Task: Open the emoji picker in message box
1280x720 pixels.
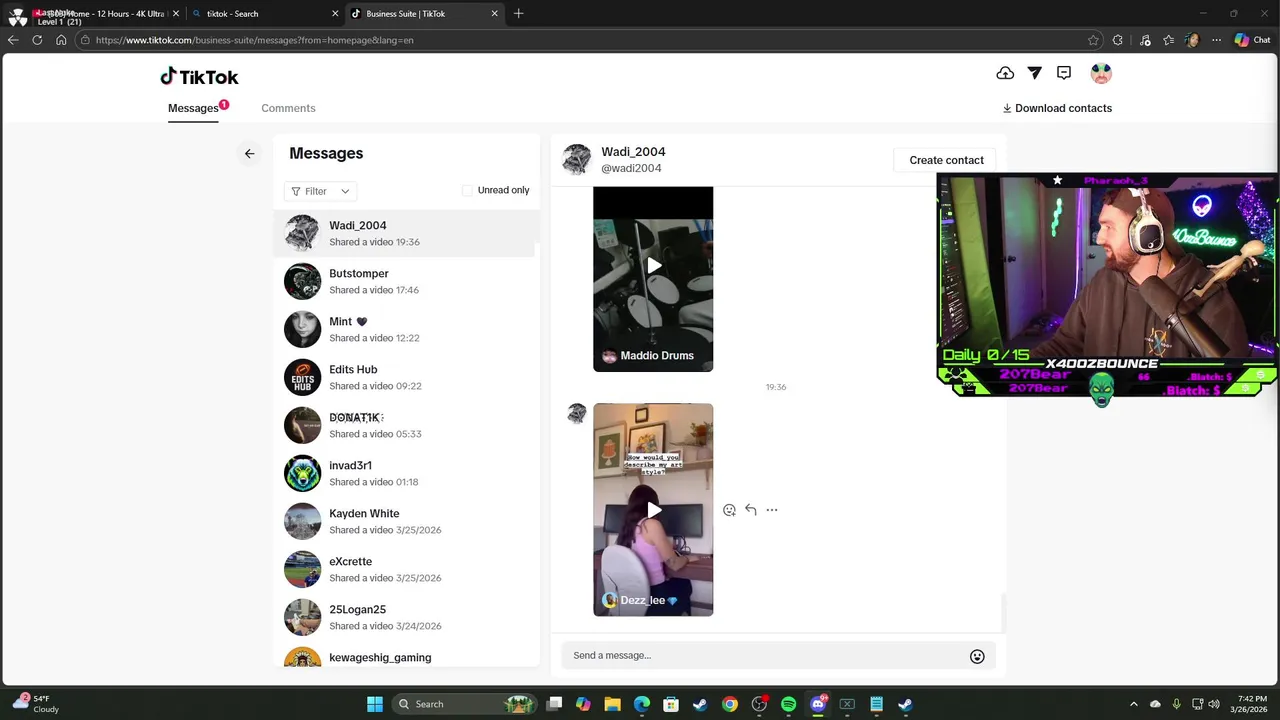Action: pos(977,656)
